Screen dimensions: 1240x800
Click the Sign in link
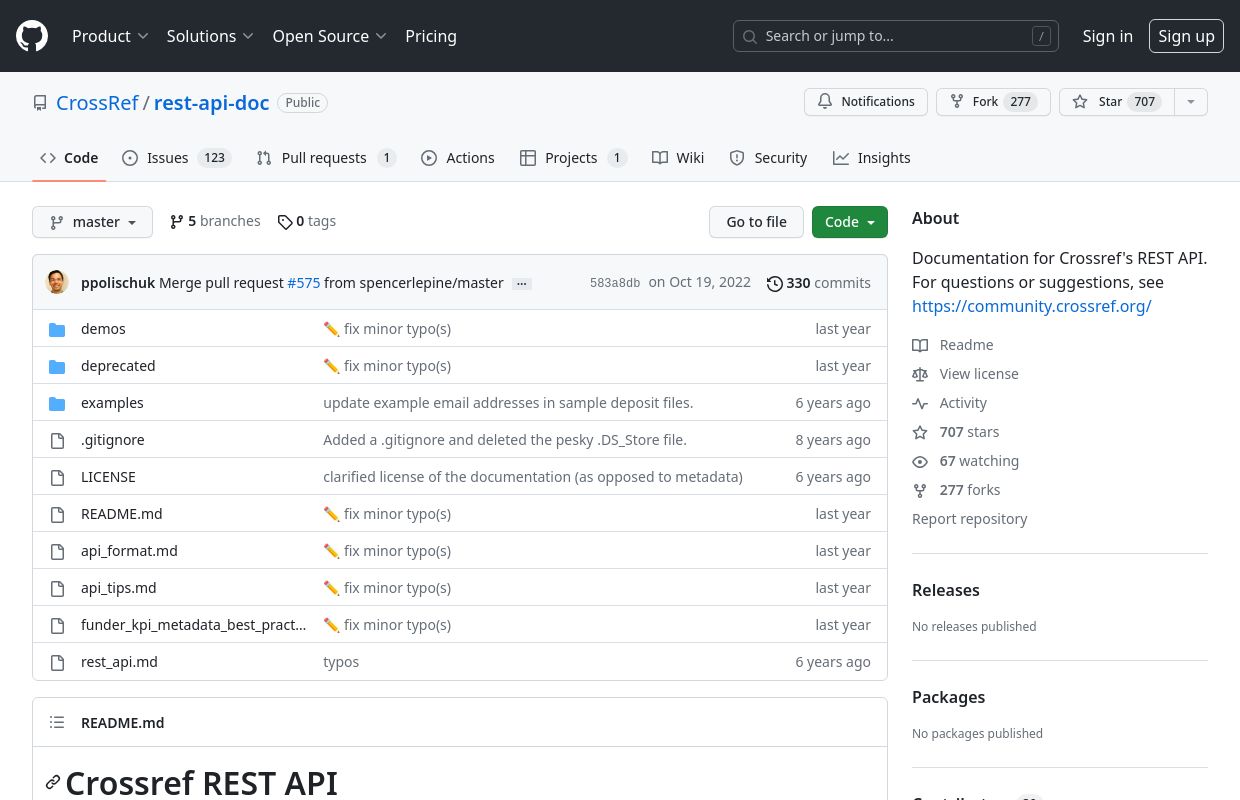(x=1108, y=36)
